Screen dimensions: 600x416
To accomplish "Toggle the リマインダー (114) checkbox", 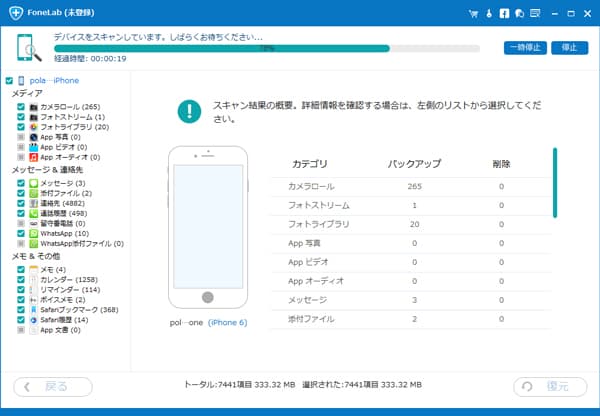I will point(21,290).
